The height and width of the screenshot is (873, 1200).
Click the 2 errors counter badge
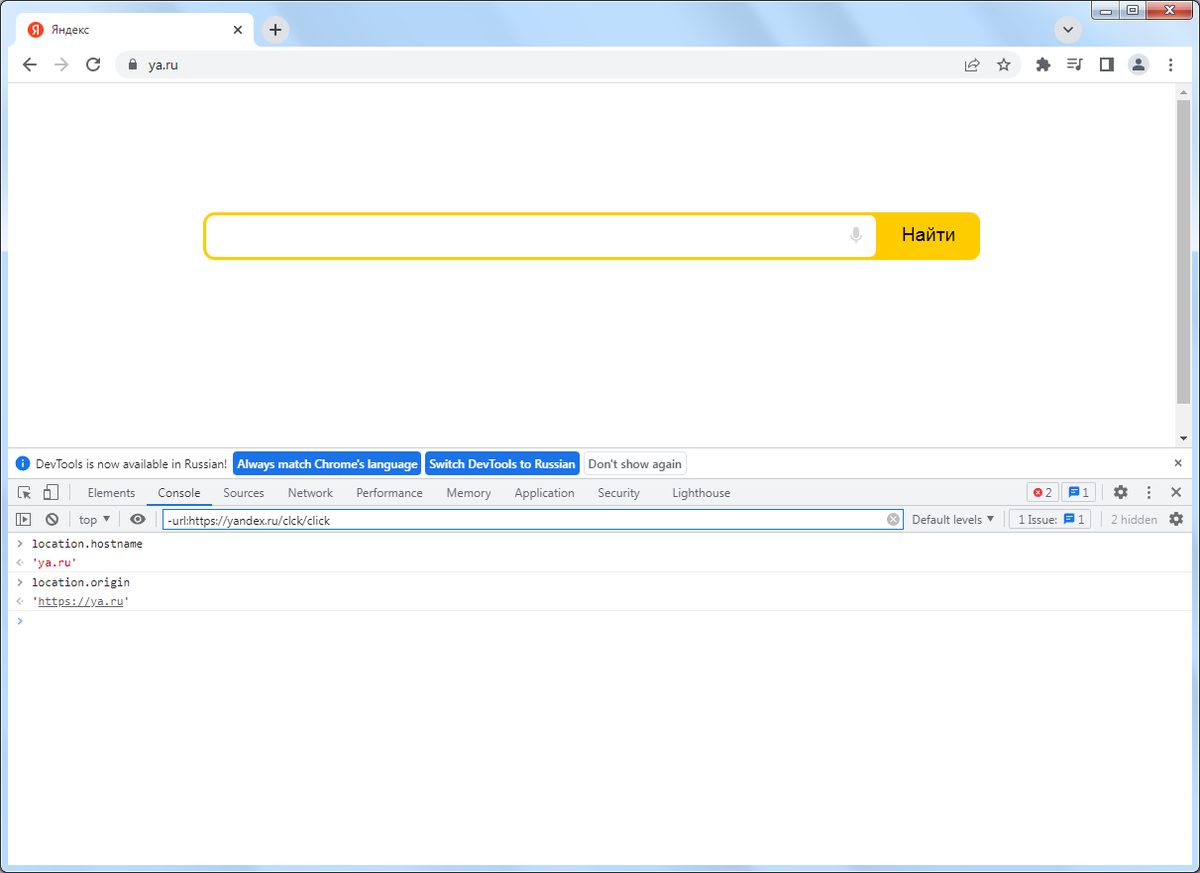tap(1042, 493)
